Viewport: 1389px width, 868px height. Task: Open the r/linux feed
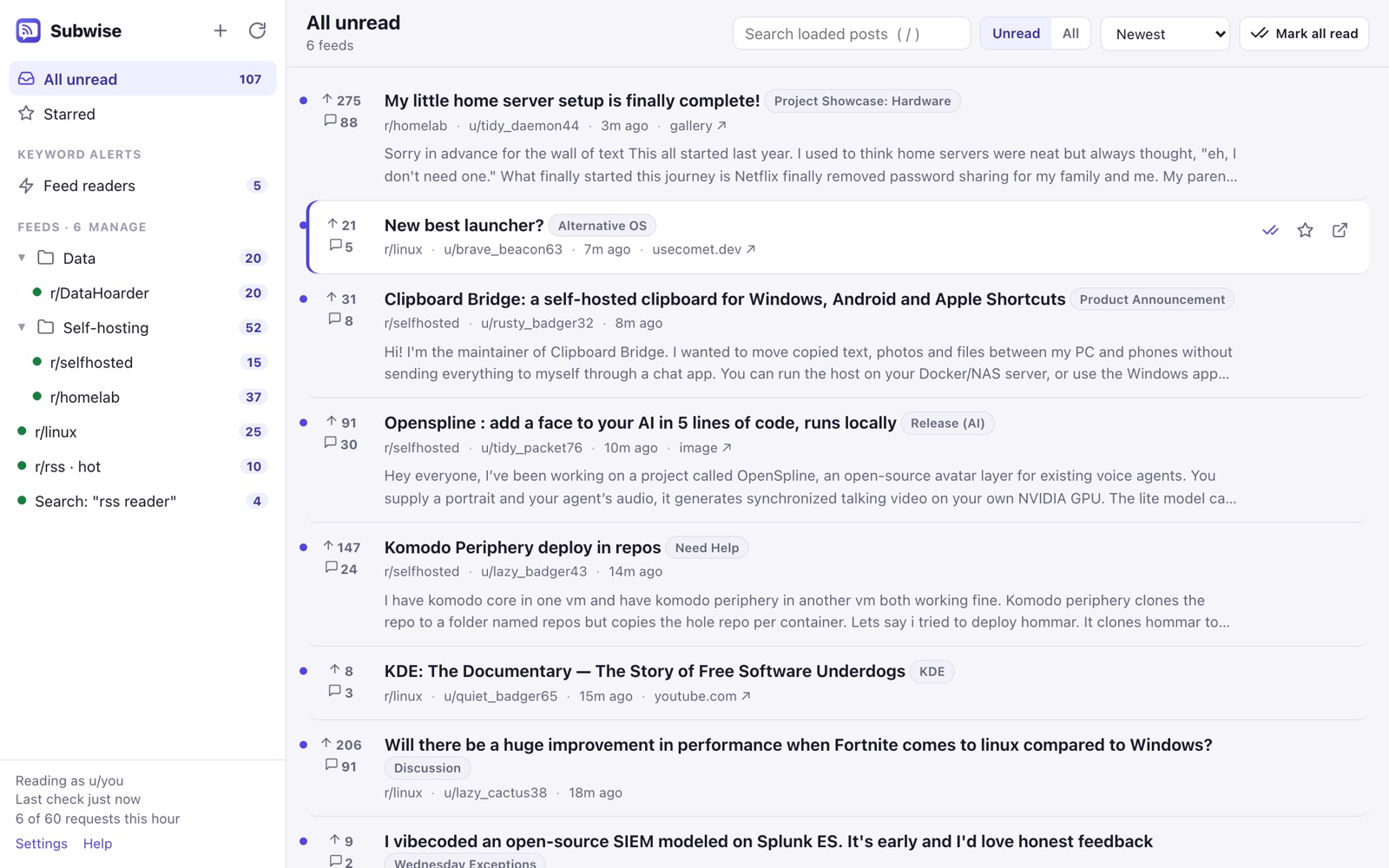tap(142, 431)
